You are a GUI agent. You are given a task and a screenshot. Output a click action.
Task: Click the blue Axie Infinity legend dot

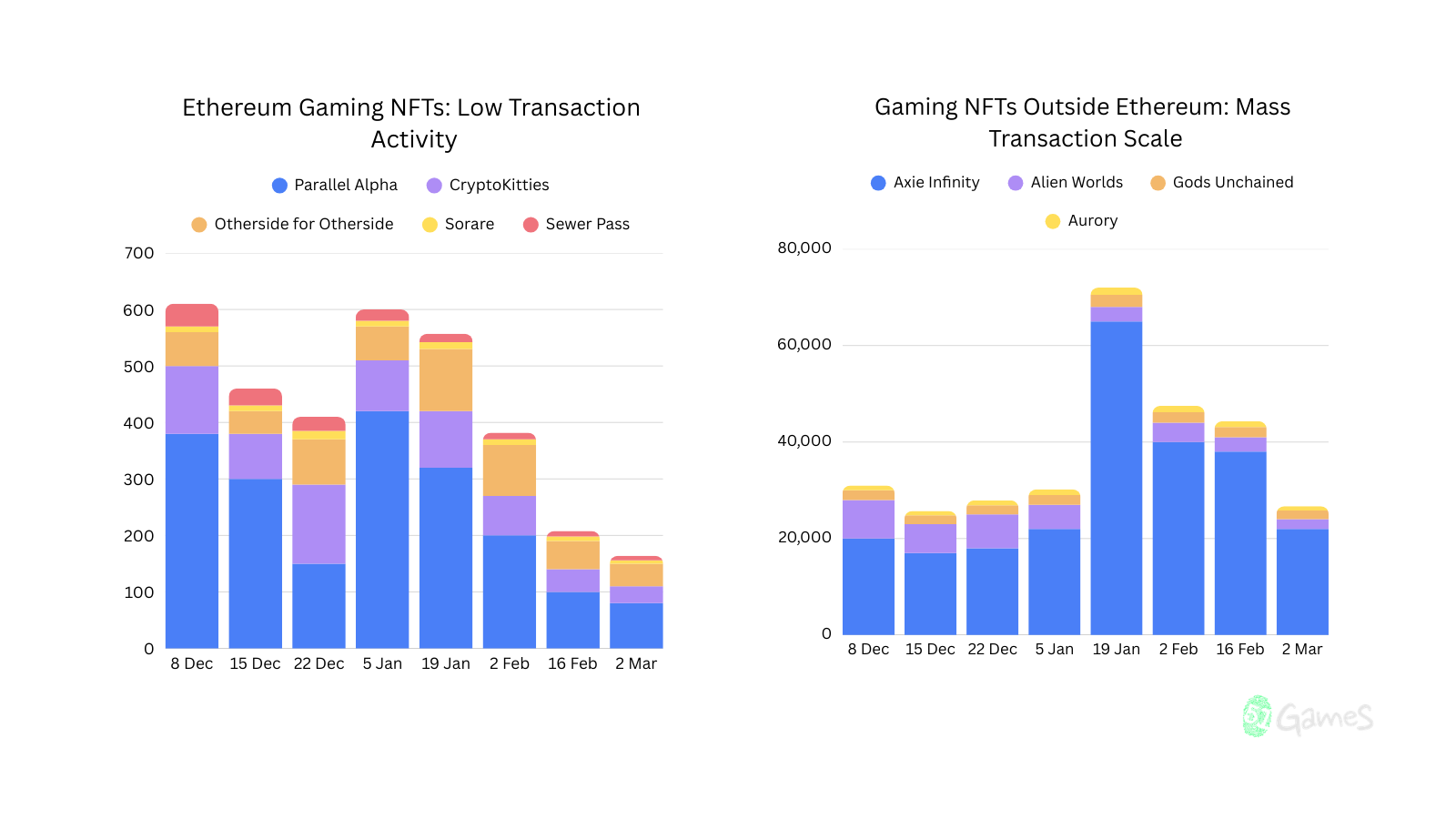[x=876, y=182]
